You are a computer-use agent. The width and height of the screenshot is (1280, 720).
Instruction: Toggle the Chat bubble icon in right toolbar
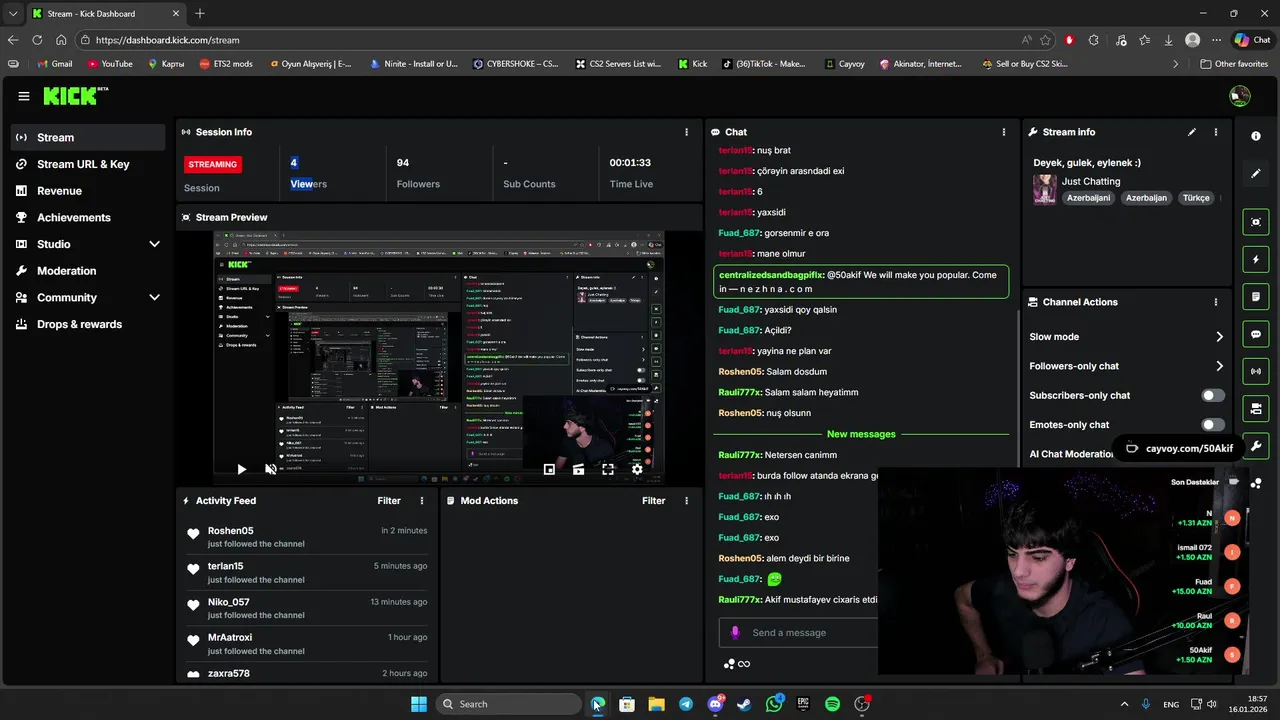pyautogui.click(x=1256, y=334)
